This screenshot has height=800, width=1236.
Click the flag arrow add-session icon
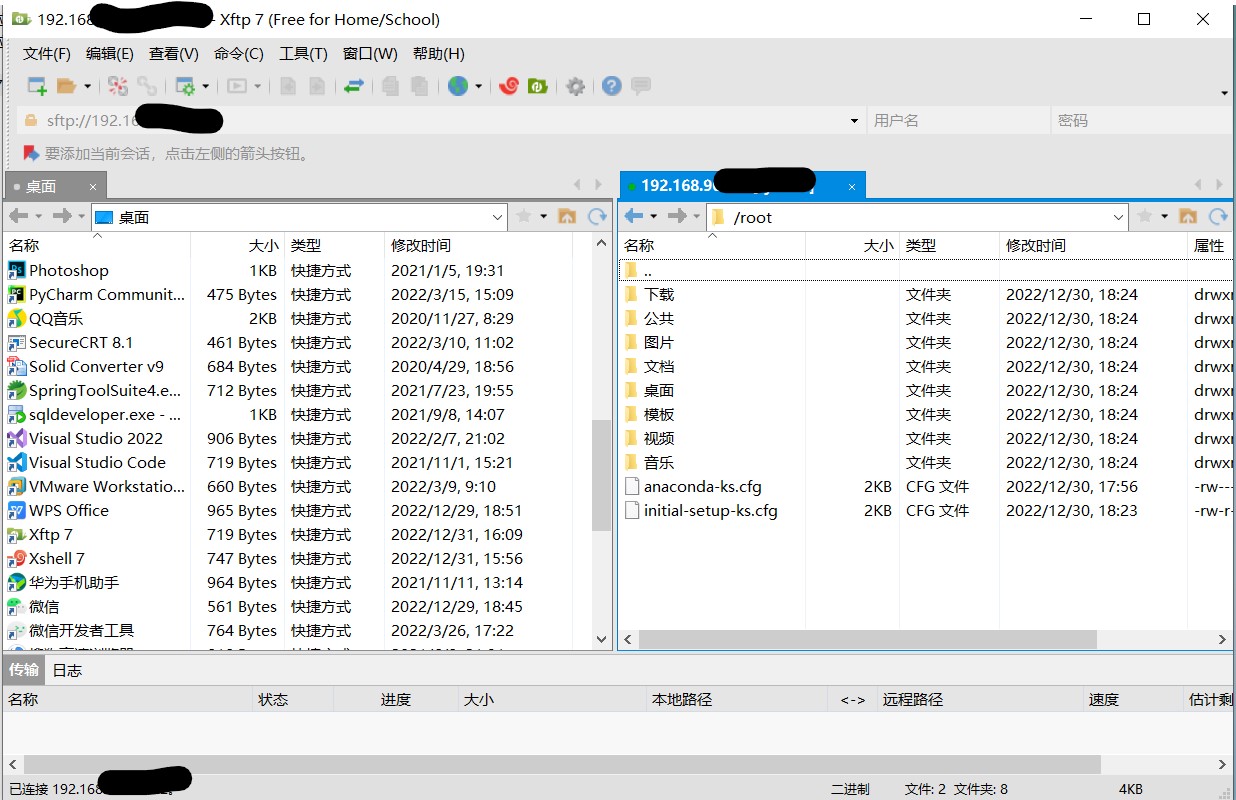31,153
